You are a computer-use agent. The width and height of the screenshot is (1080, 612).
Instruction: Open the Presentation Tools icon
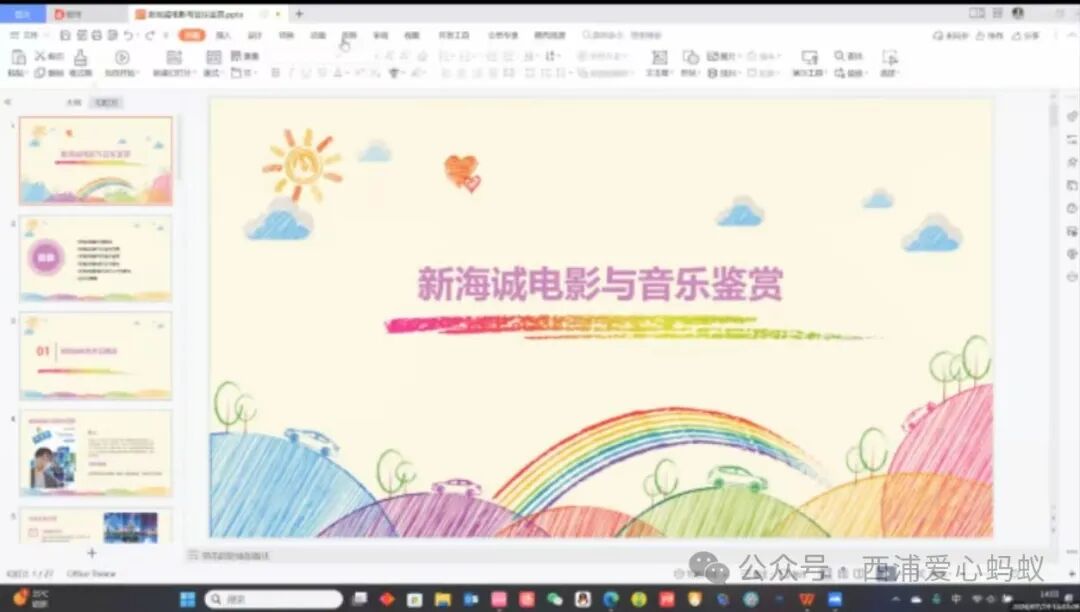click(809, 58)
